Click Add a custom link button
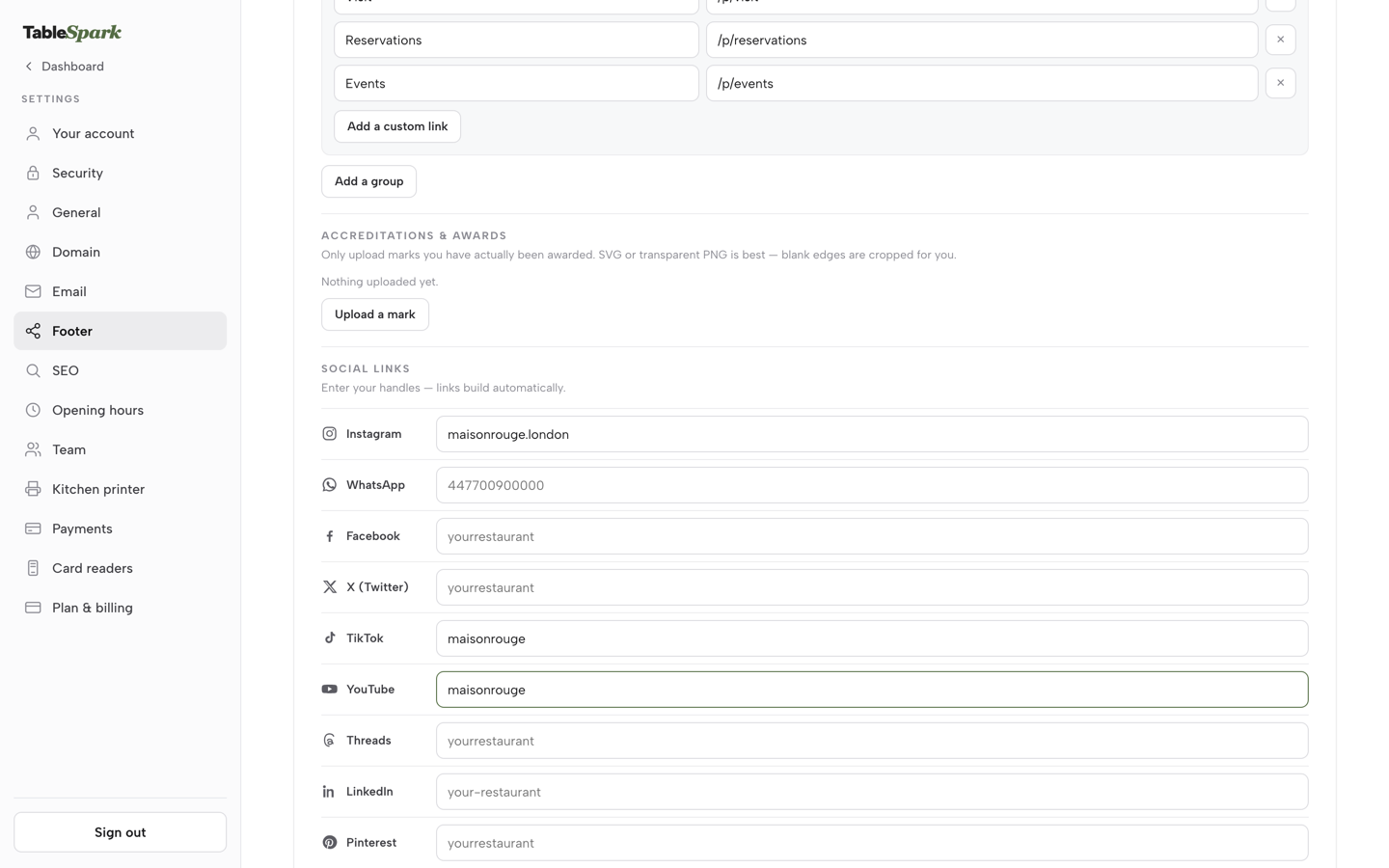 (397, 126)
